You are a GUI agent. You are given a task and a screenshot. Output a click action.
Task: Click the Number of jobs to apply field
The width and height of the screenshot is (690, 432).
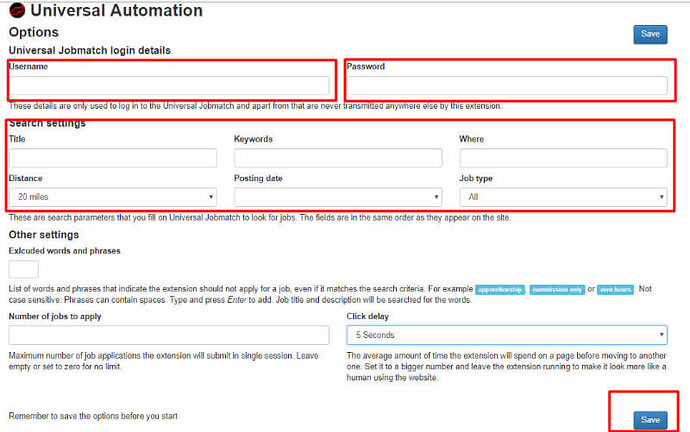coord(168,335)
